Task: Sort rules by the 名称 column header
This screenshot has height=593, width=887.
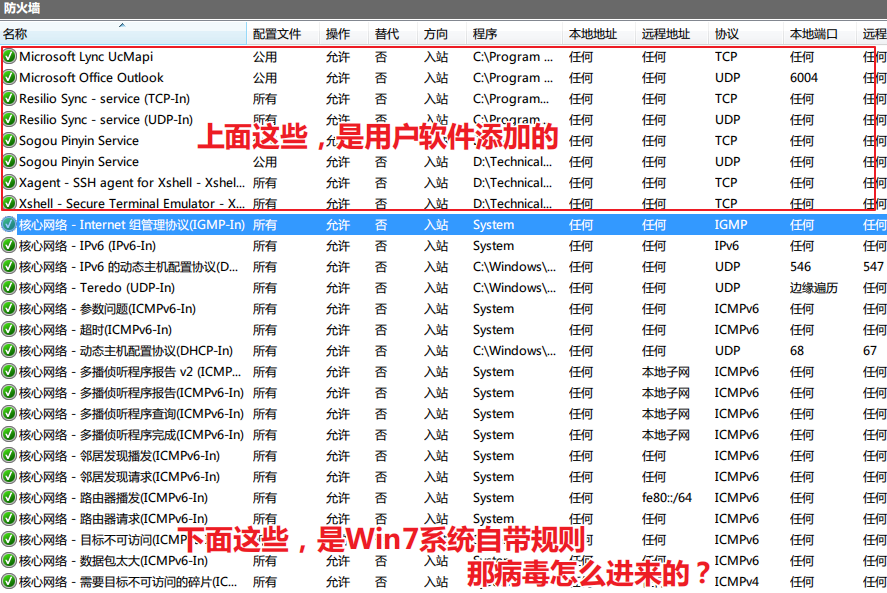Action: [123, 34]
